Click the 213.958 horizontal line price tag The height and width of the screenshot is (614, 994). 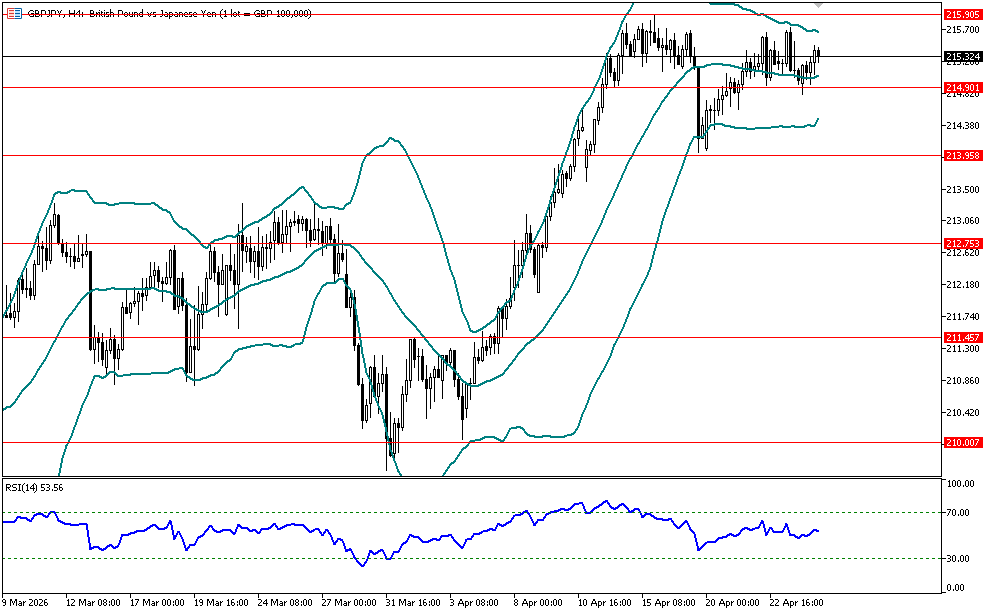click(961, 155)
